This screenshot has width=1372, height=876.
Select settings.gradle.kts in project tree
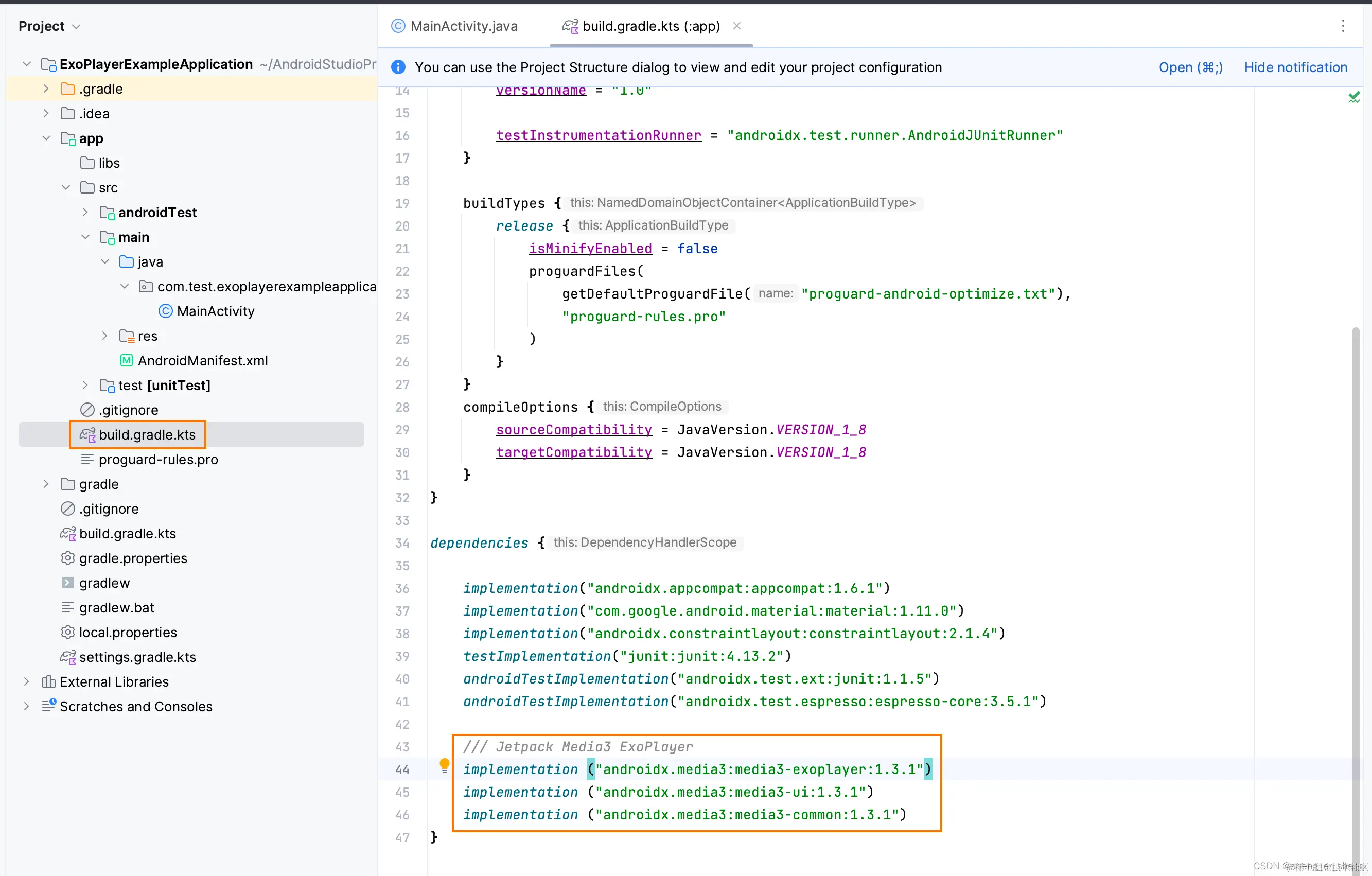[137, 657]
